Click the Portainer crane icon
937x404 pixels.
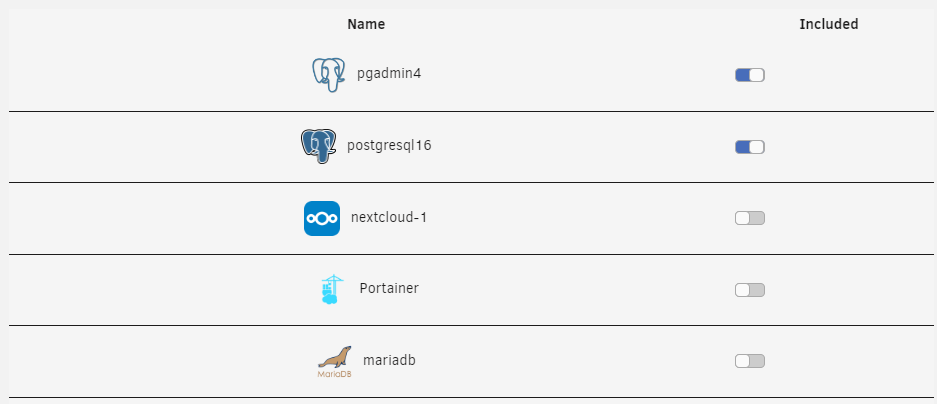click(332, 289)
